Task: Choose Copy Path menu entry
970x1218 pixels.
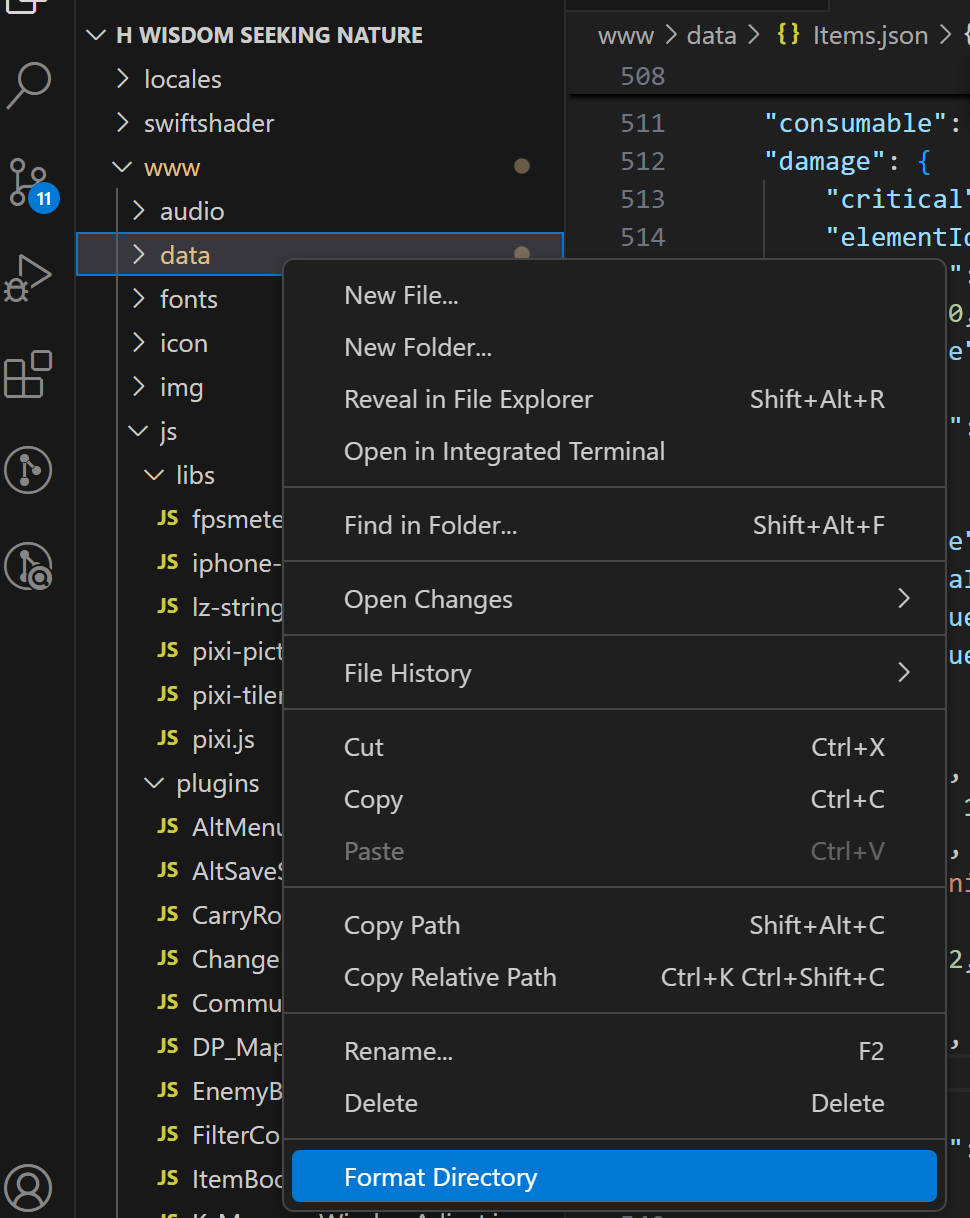Action: (614, 925)
